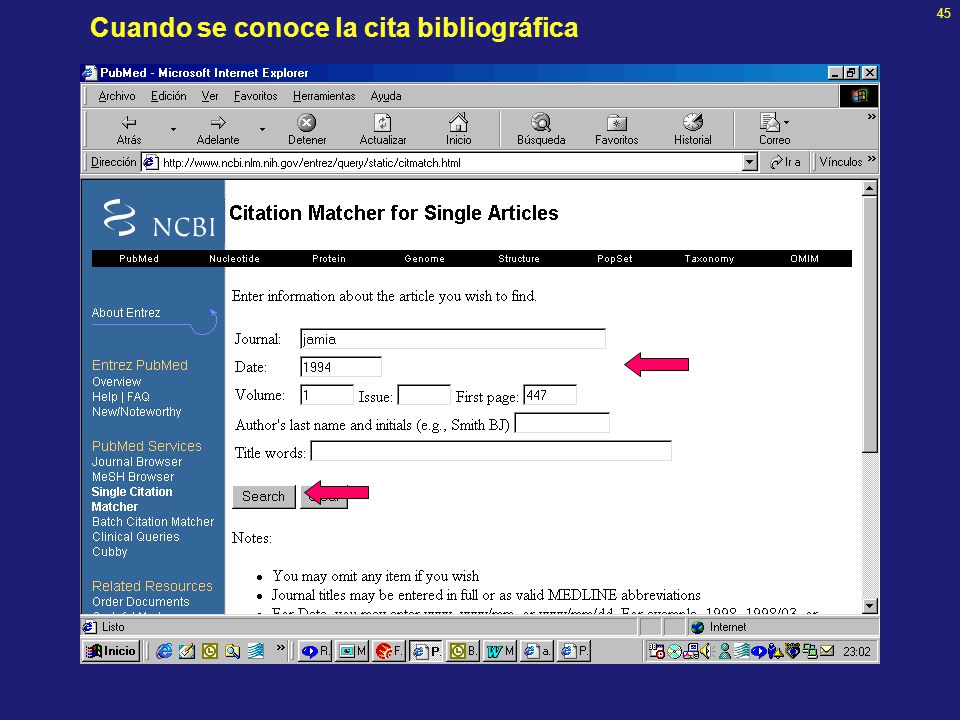Go to the Inicio home page icon
The height and width of the screenshot is (720, 960).
[x=459, y=122]
